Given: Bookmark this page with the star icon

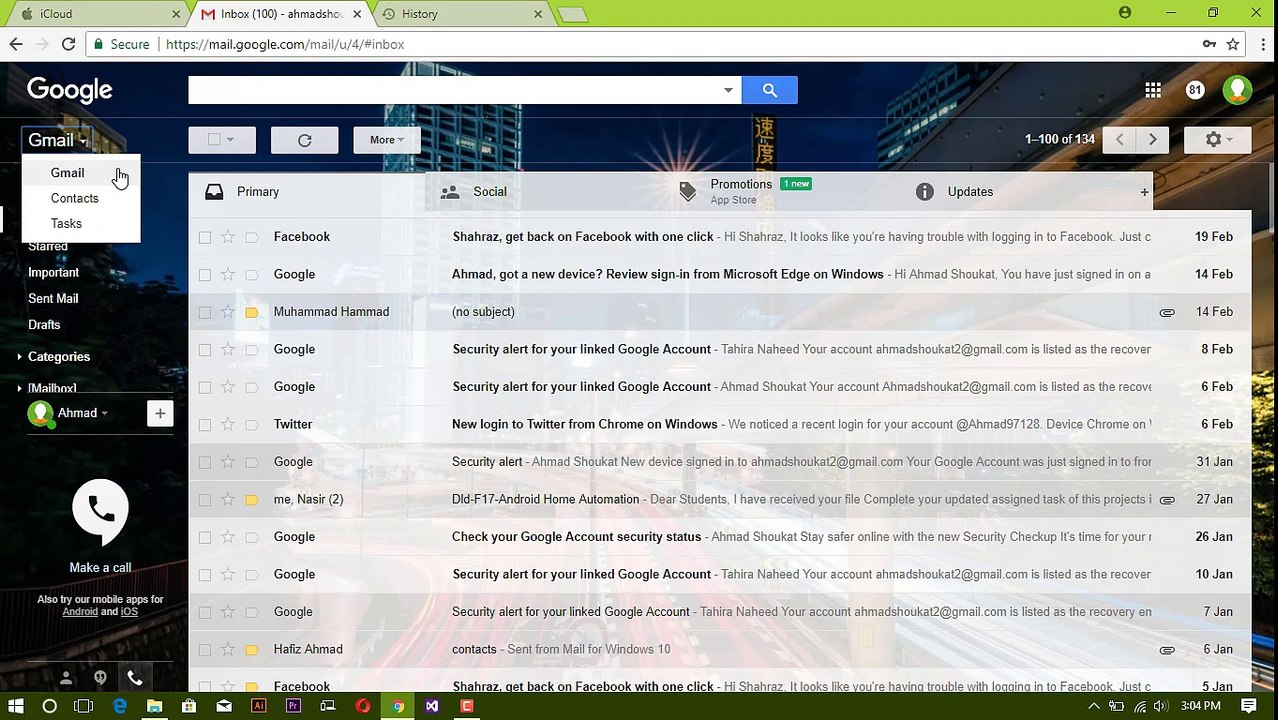Looking at the screenshot, I should pos(1233,44).
